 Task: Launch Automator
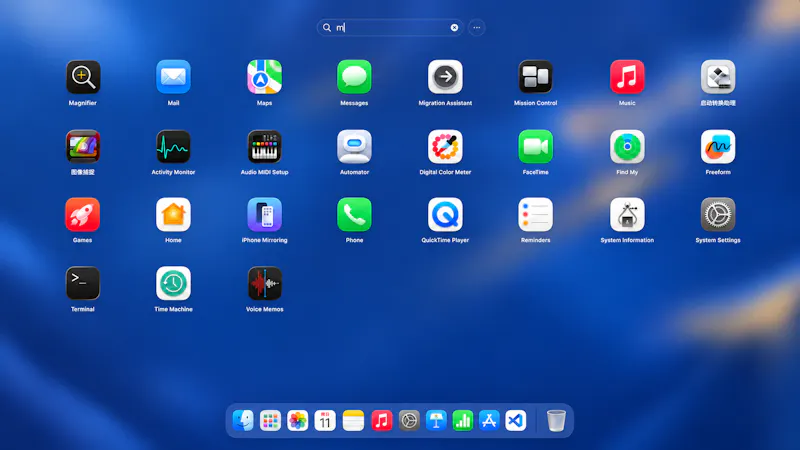tap(354, 147)
